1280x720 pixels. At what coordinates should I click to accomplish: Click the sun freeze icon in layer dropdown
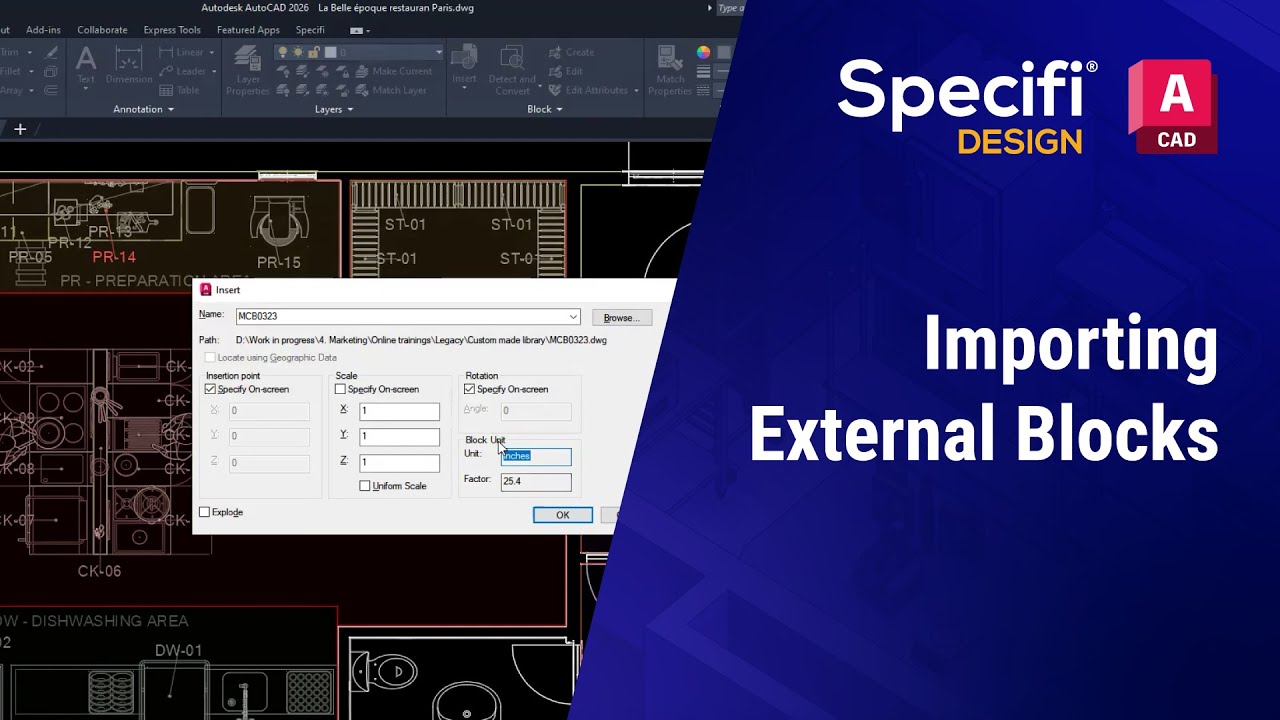[297, 52]
